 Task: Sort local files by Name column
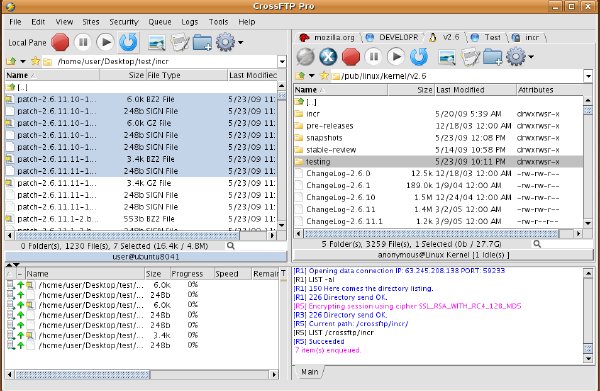[x=52, y=75]
